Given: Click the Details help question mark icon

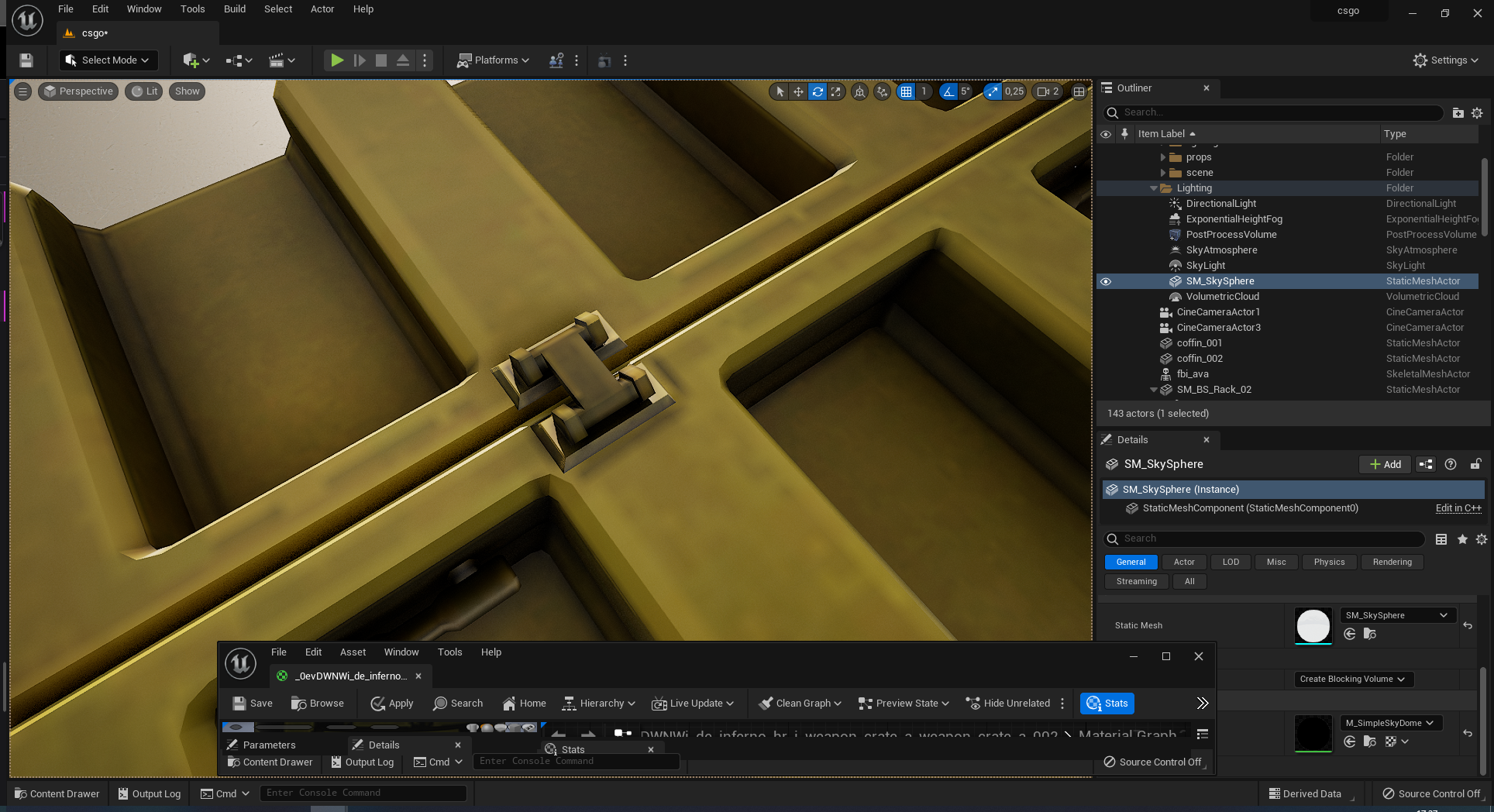Looking at the screenshot, I should (1451, 464).
